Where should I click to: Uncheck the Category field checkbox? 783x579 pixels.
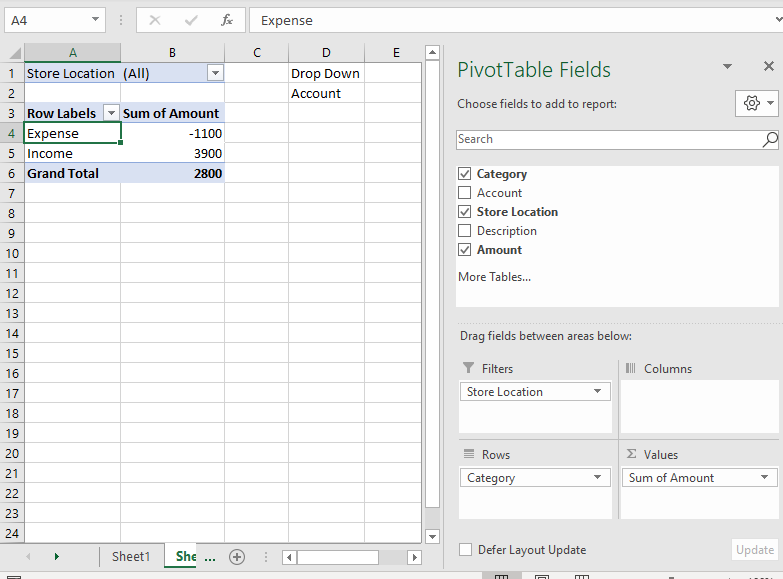tap(464, 174)
